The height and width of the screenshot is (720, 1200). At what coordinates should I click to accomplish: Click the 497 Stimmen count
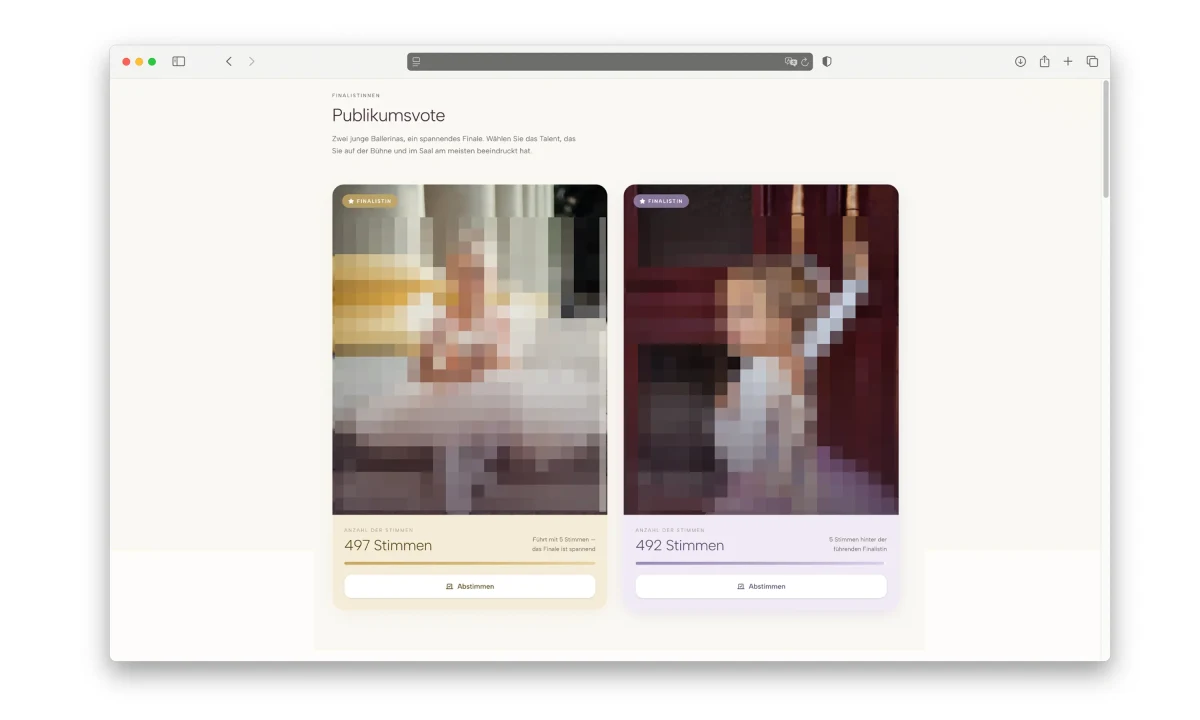click(x=388, y=545)
